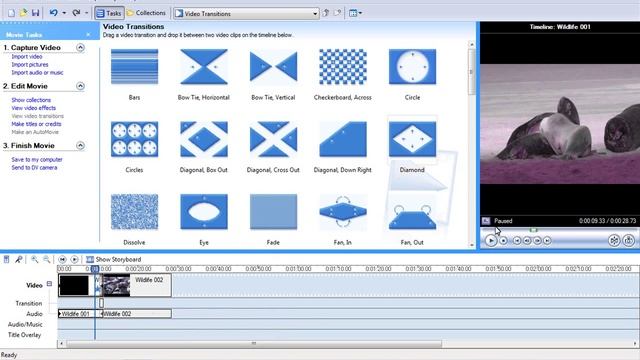Screen dimensions: 640x360
Task: Click the Next Frame button
Action: click(537, 241)
